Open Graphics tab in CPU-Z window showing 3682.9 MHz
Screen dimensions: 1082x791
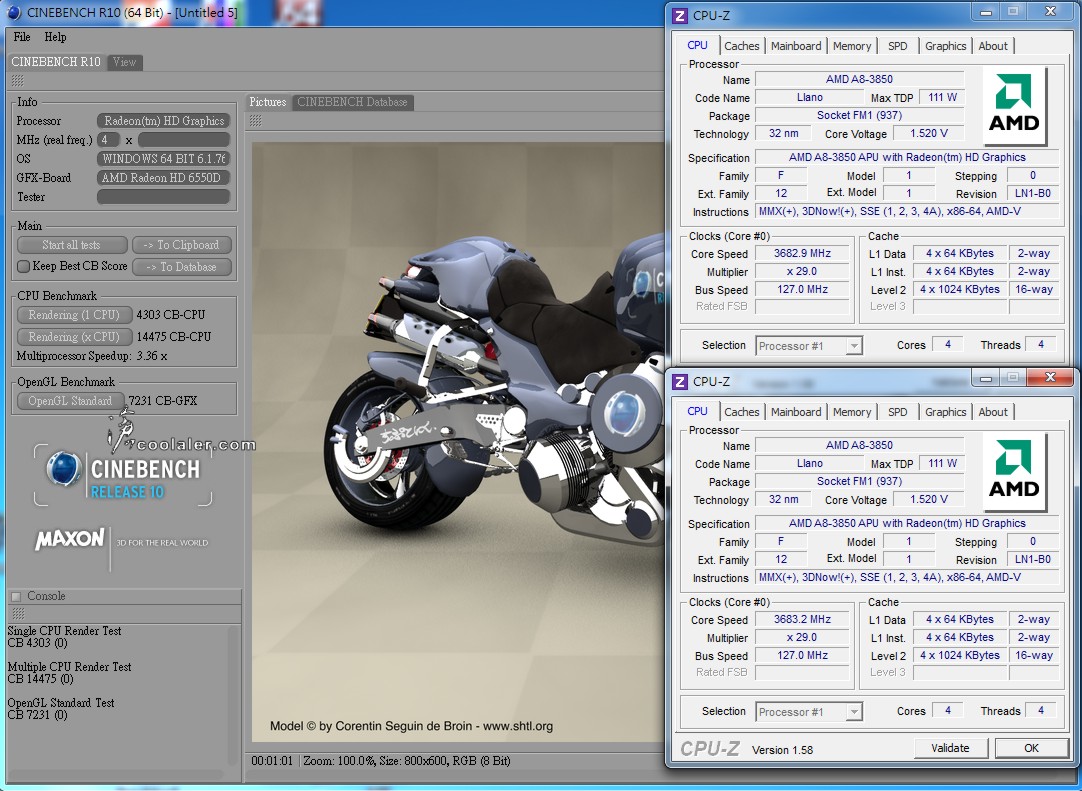click(945, 46)
